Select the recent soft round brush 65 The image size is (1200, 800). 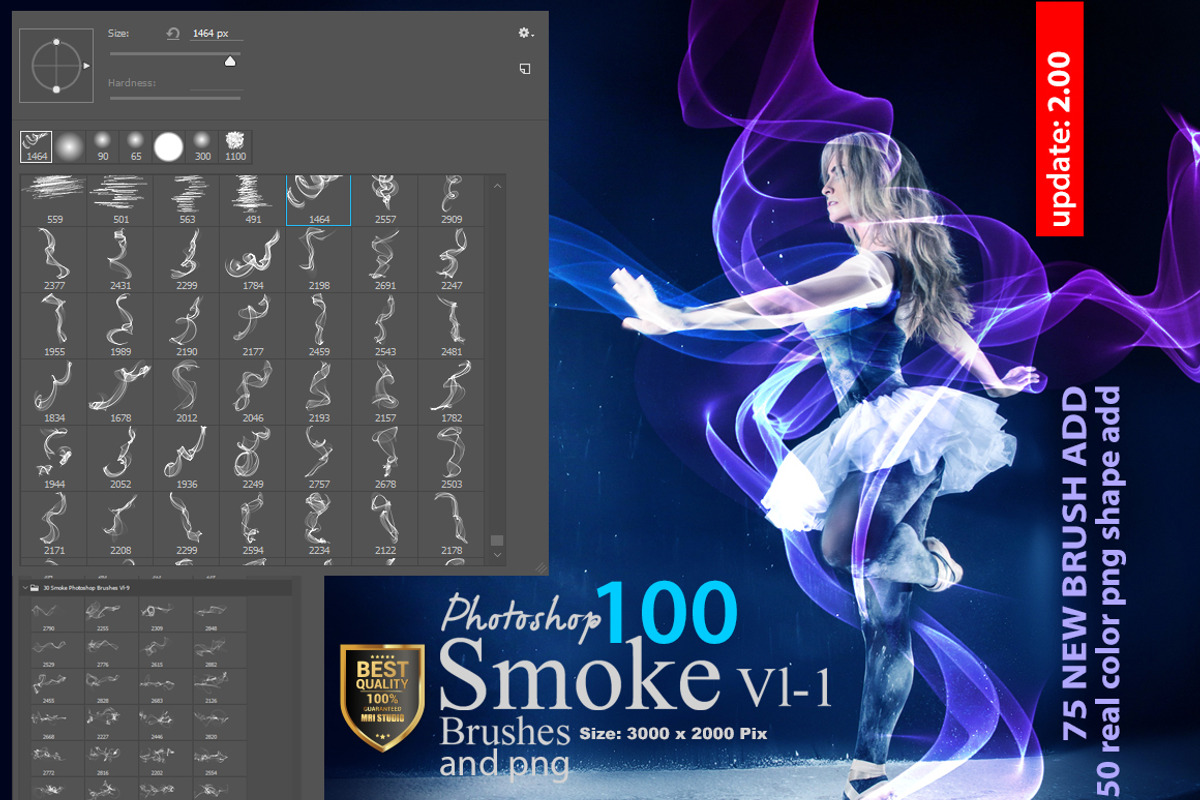click(136, 147)
